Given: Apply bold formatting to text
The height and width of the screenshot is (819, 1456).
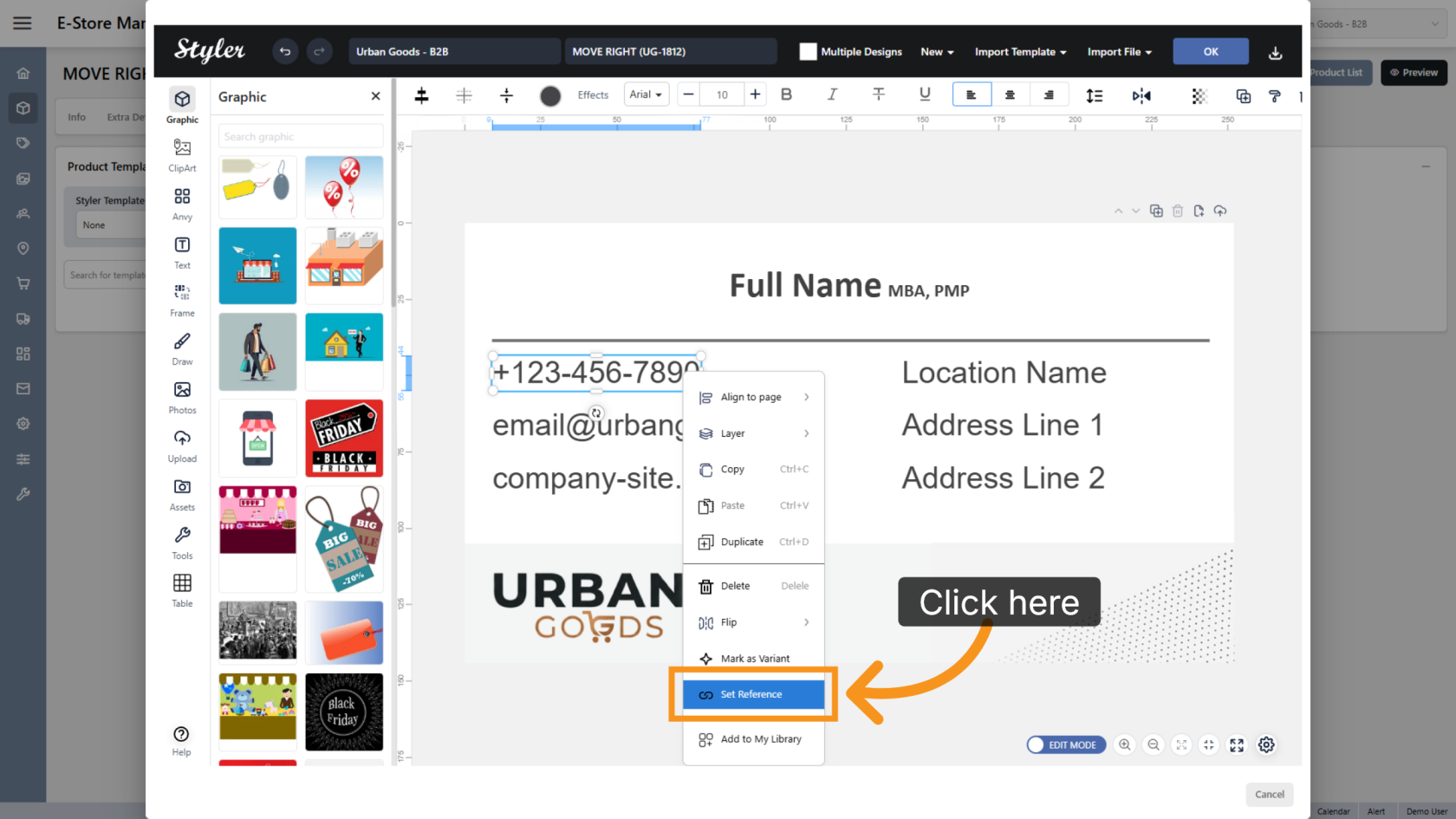Looking at the screenshot, I should click(x=786, y=94).
